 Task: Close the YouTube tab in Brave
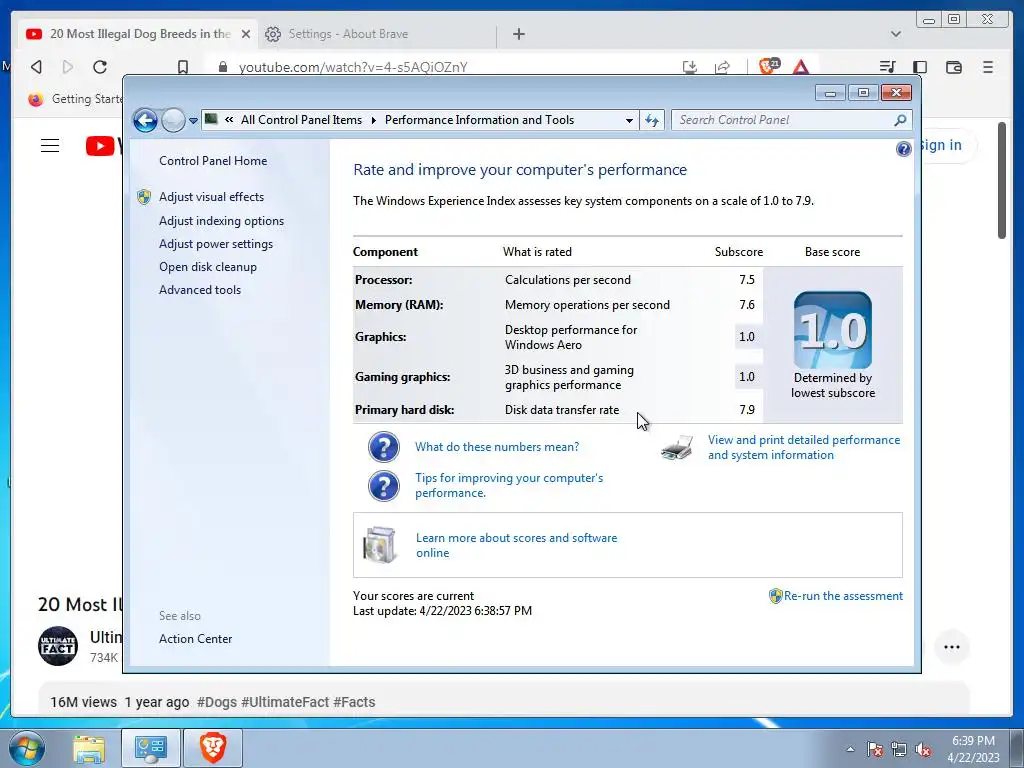(x=246, y=34)
